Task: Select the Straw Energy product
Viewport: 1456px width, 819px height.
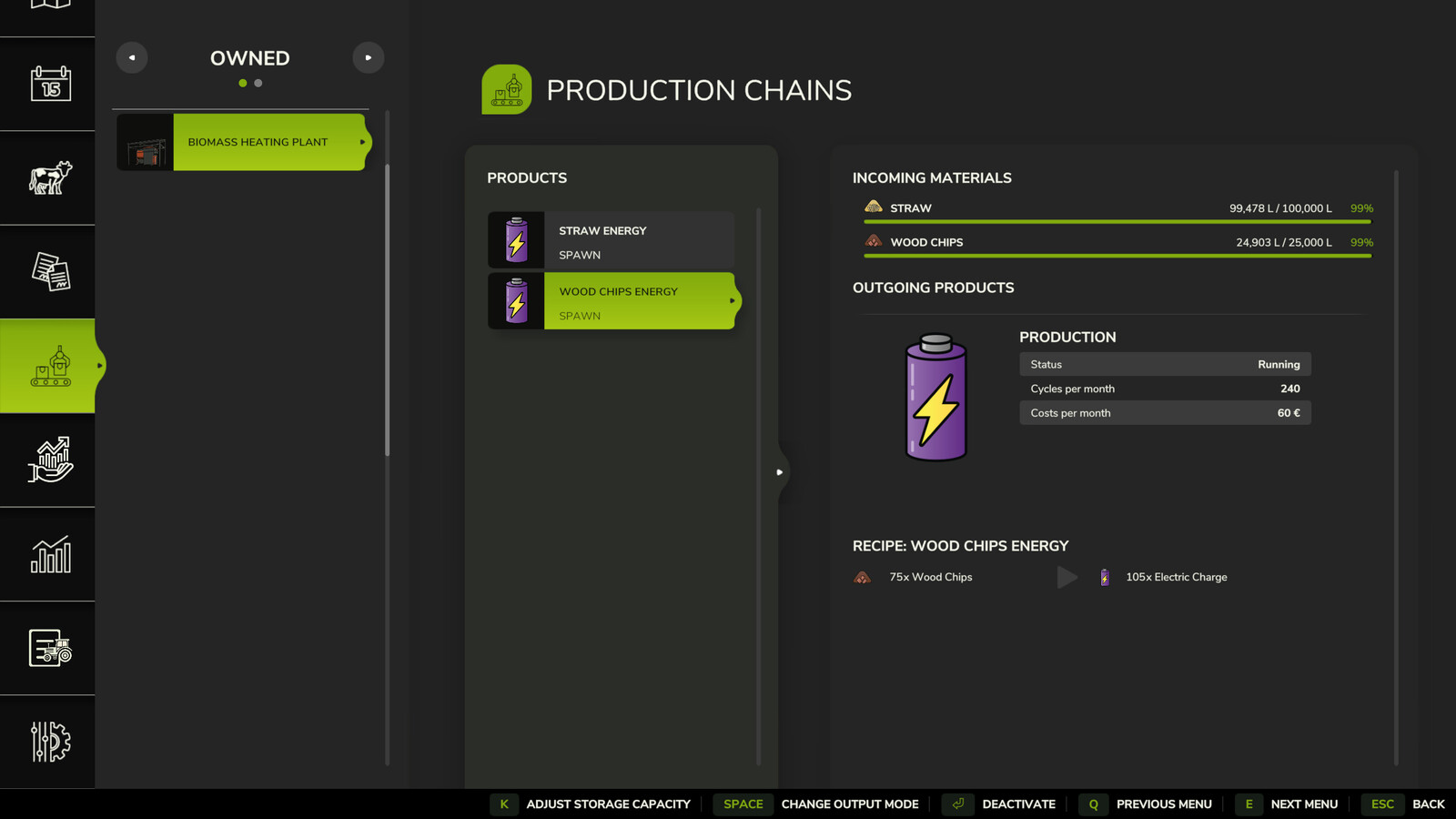Action: coord(612,240)
